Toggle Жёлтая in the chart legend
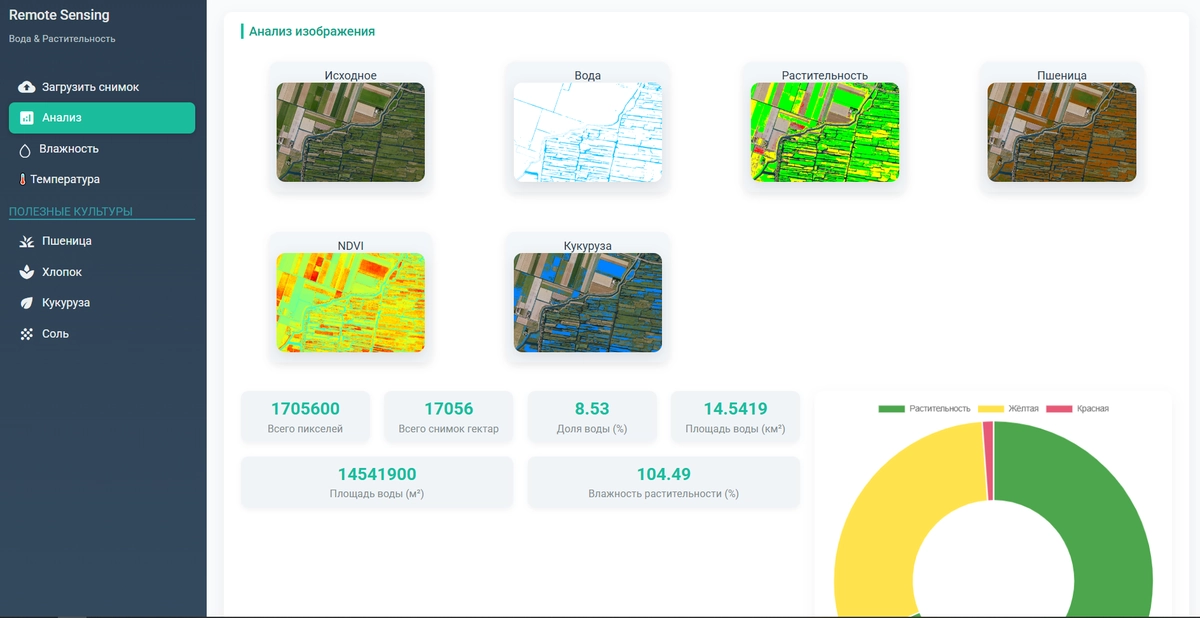This screenshot has height=618, width=1200. [1009, 408]
